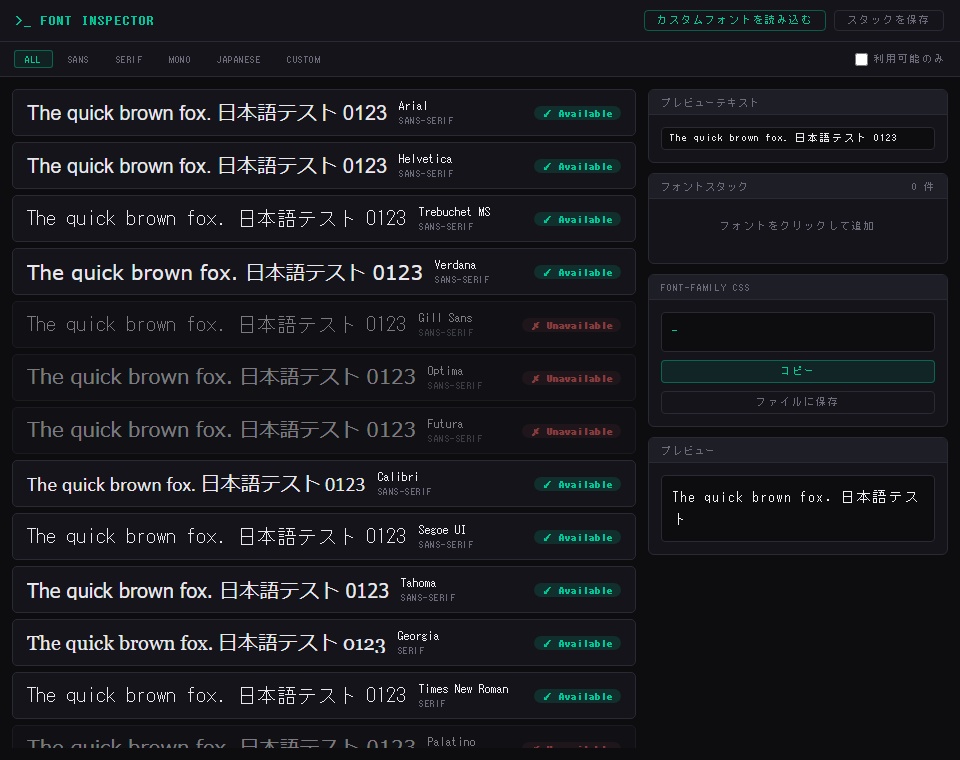
Task: Click the green コピー button
Action: click(798, 371)
